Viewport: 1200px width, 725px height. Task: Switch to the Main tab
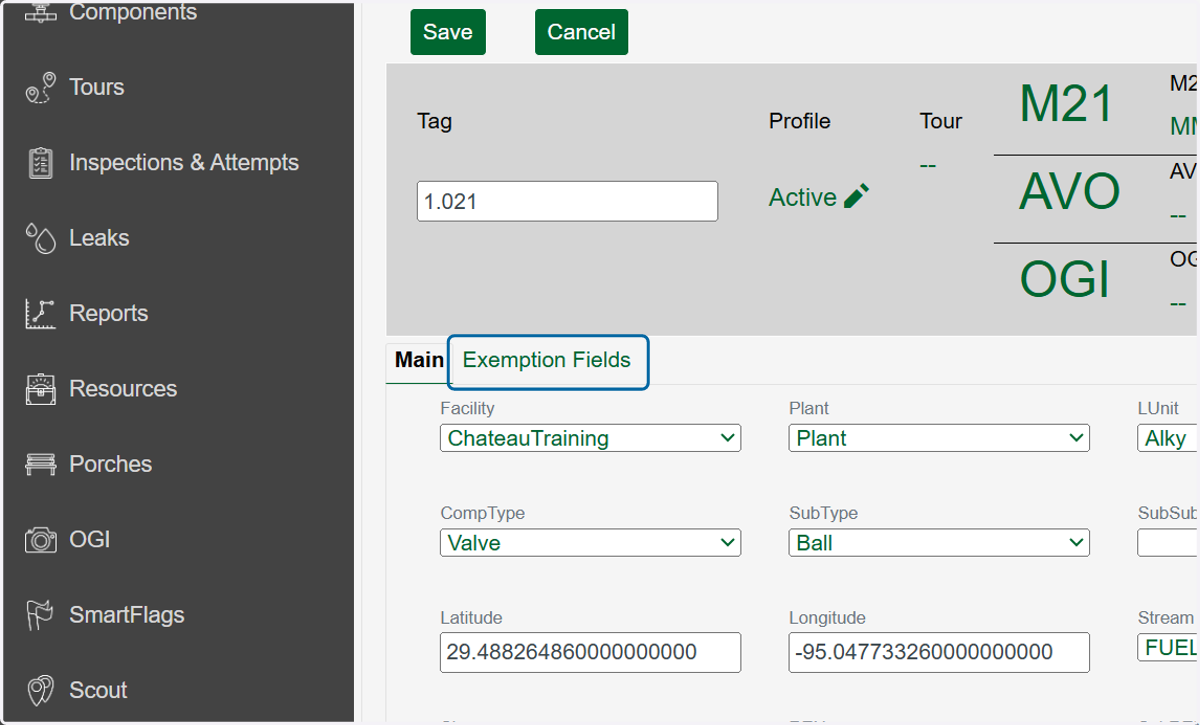(x=418, y=360)
